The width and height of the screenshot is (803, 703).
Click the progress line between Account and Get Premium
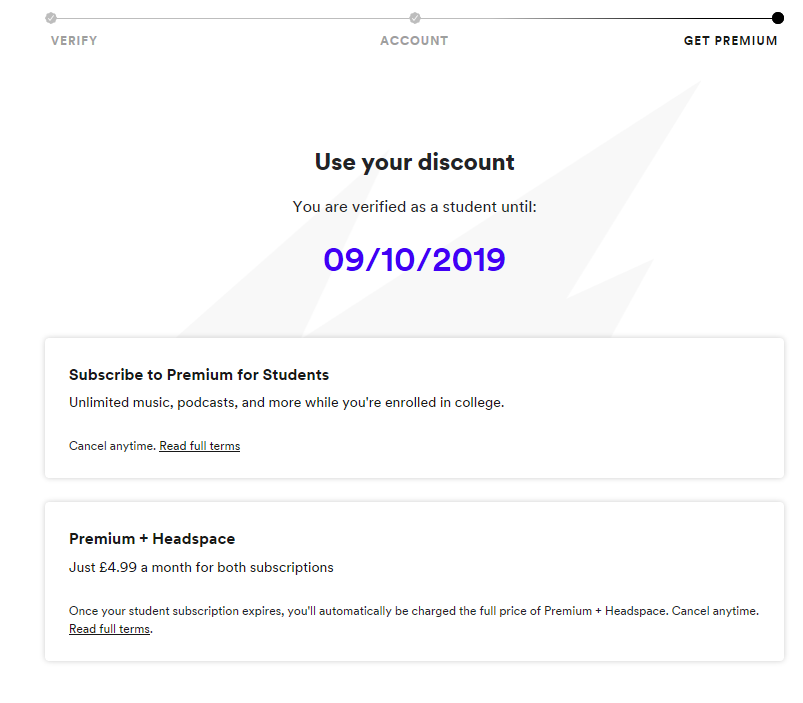coord(596,18)
